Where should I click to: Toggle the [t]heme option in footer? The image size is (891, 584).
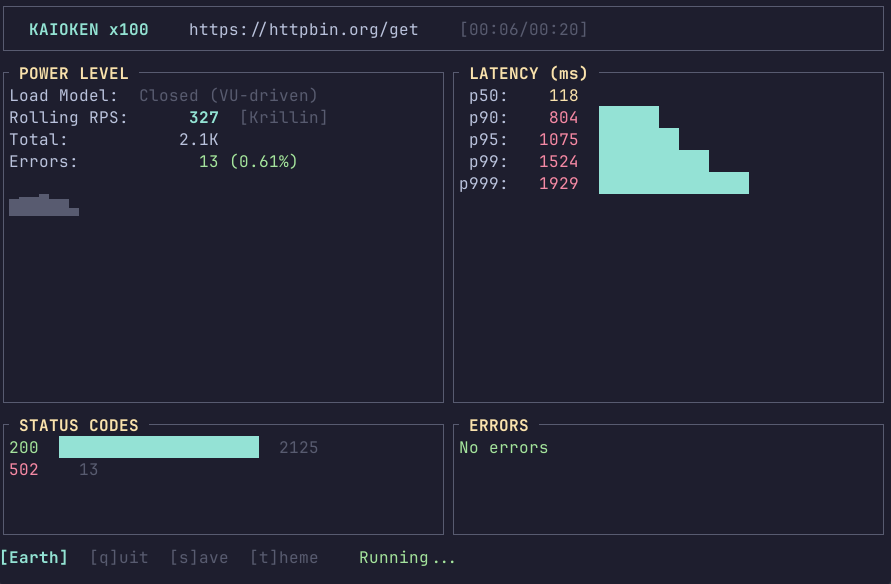[284, 558]
